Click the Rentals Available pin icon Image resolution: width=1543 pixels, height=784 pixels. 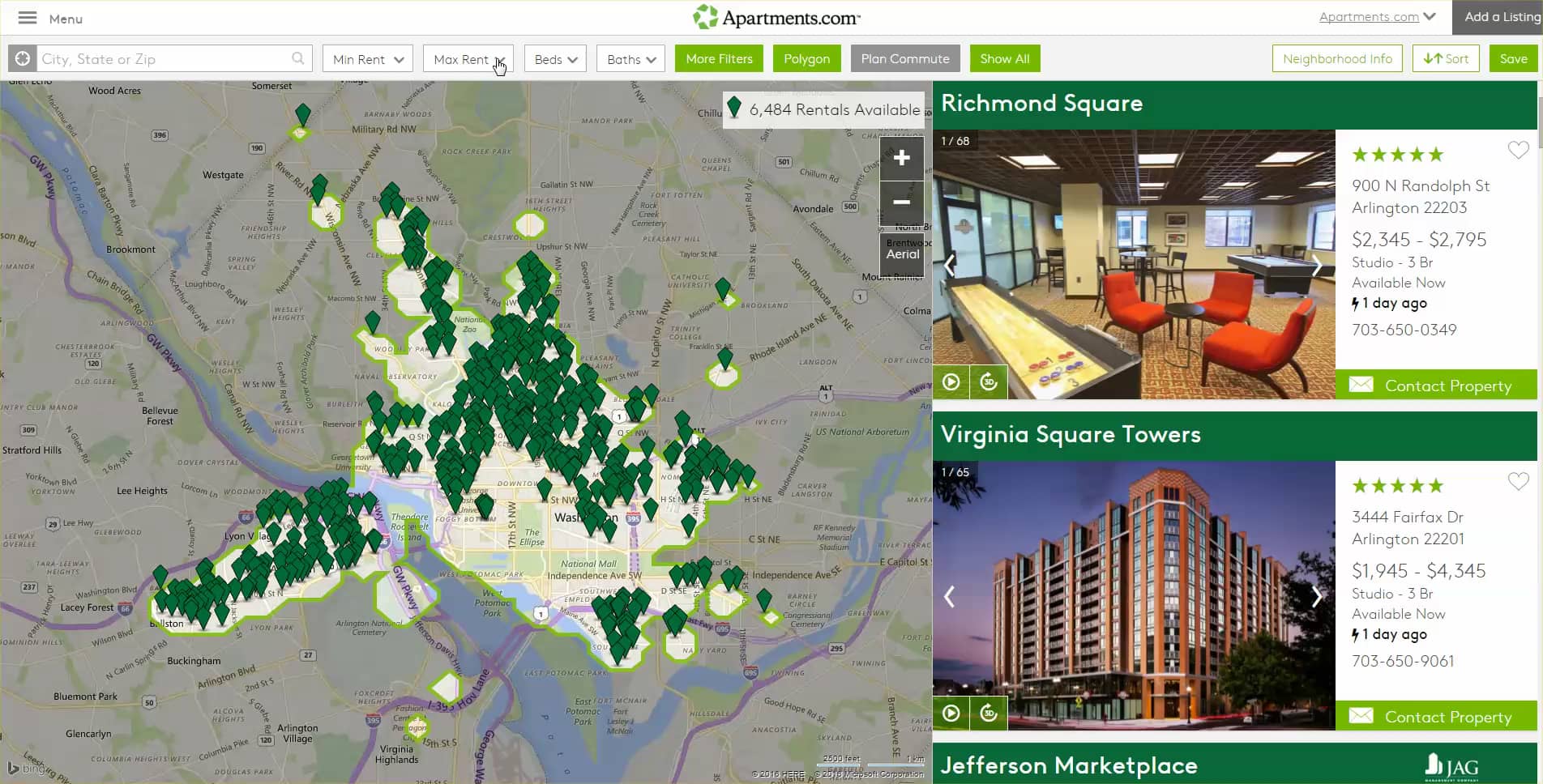tap(734, 108)
